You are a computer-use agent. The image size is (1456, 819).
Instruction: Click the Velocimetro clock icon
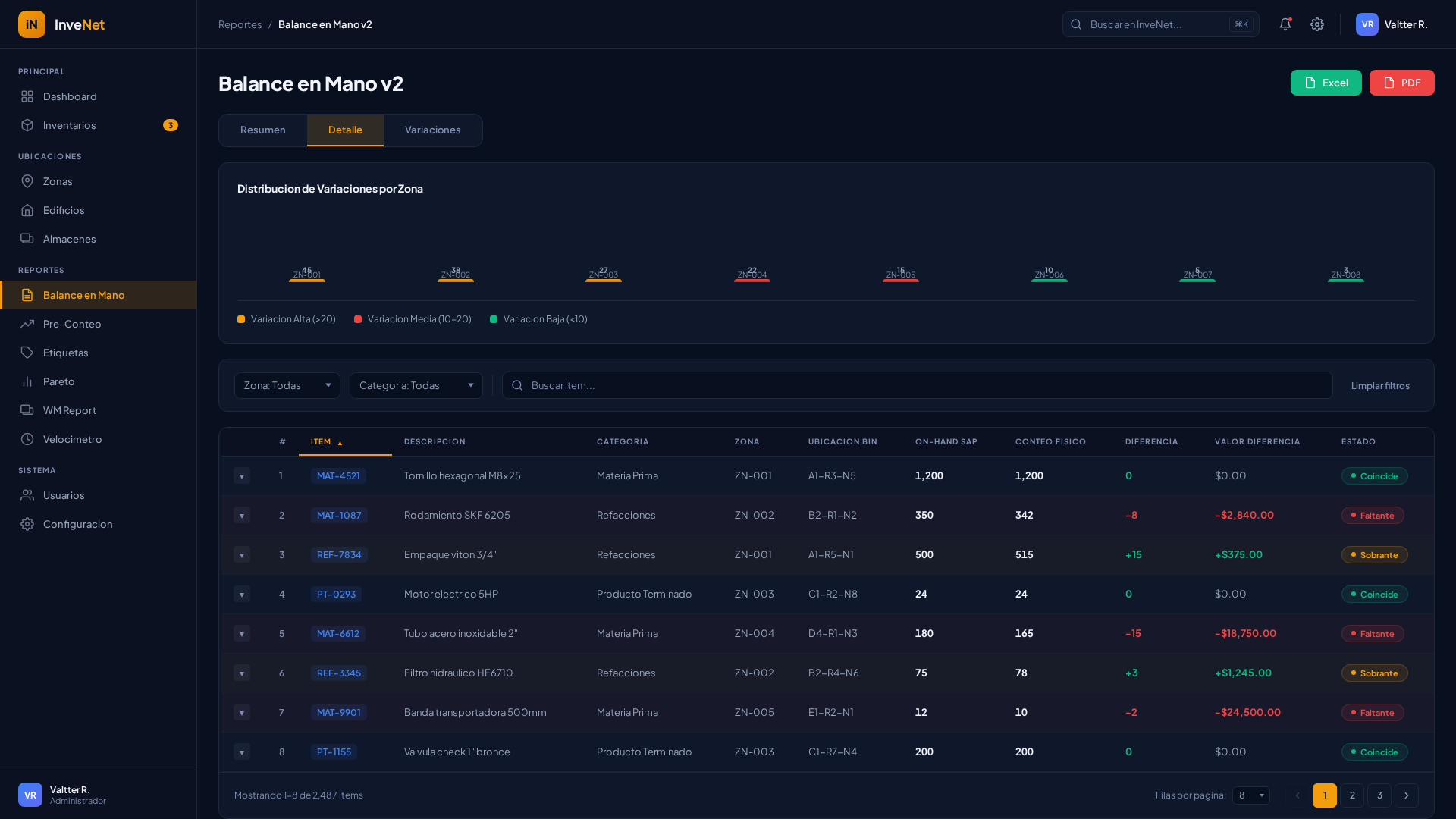pos(27,439)
